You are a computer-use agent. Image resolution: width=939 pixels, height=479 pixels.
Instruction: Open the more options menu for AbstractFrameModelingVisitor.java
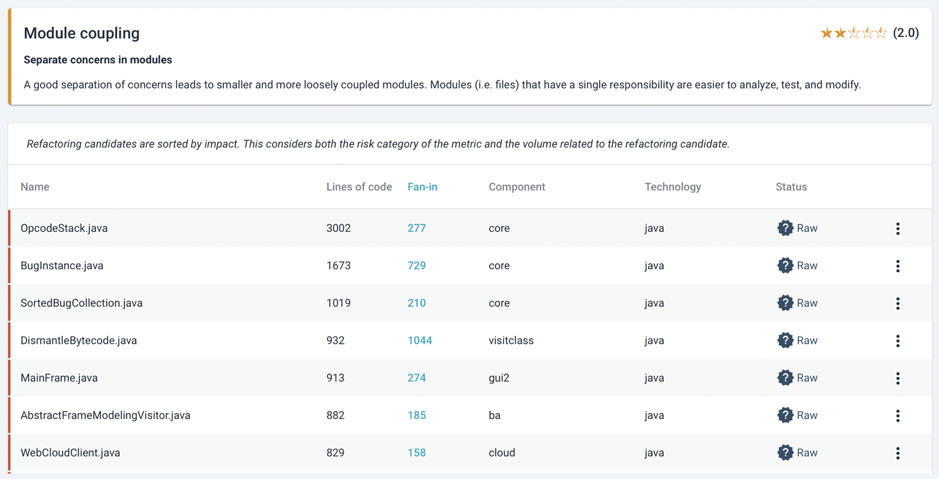tap(897, 416)
